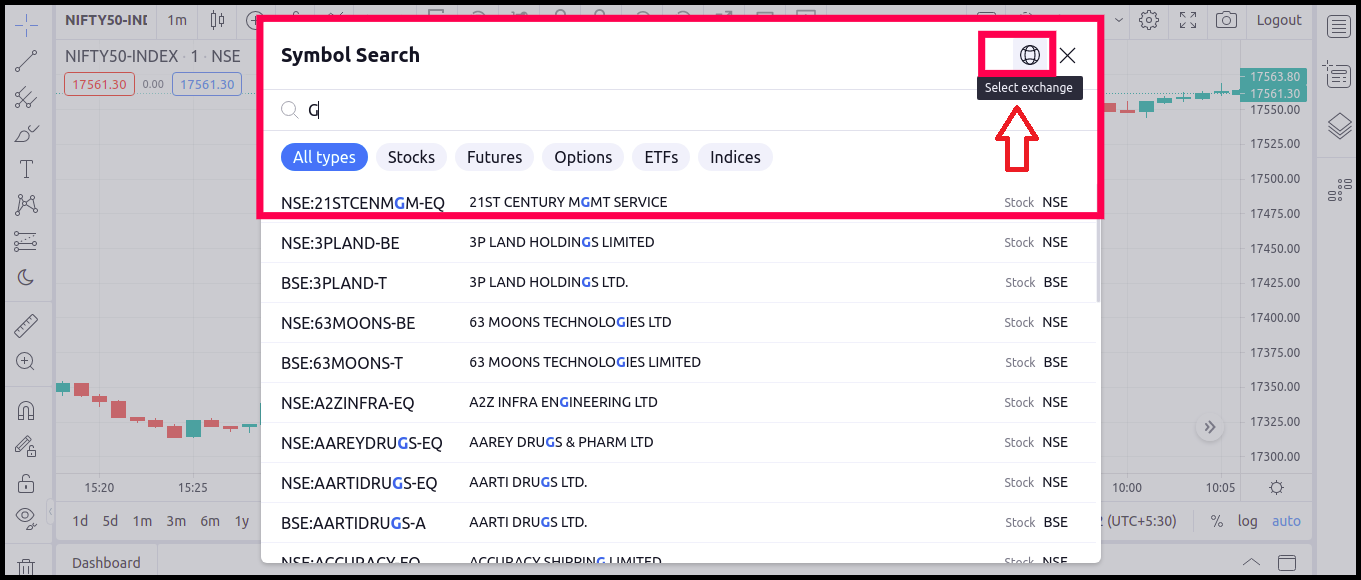
Task: Open the dropdown chevron left of settings gear
Action: click(x=1119, y=20)
